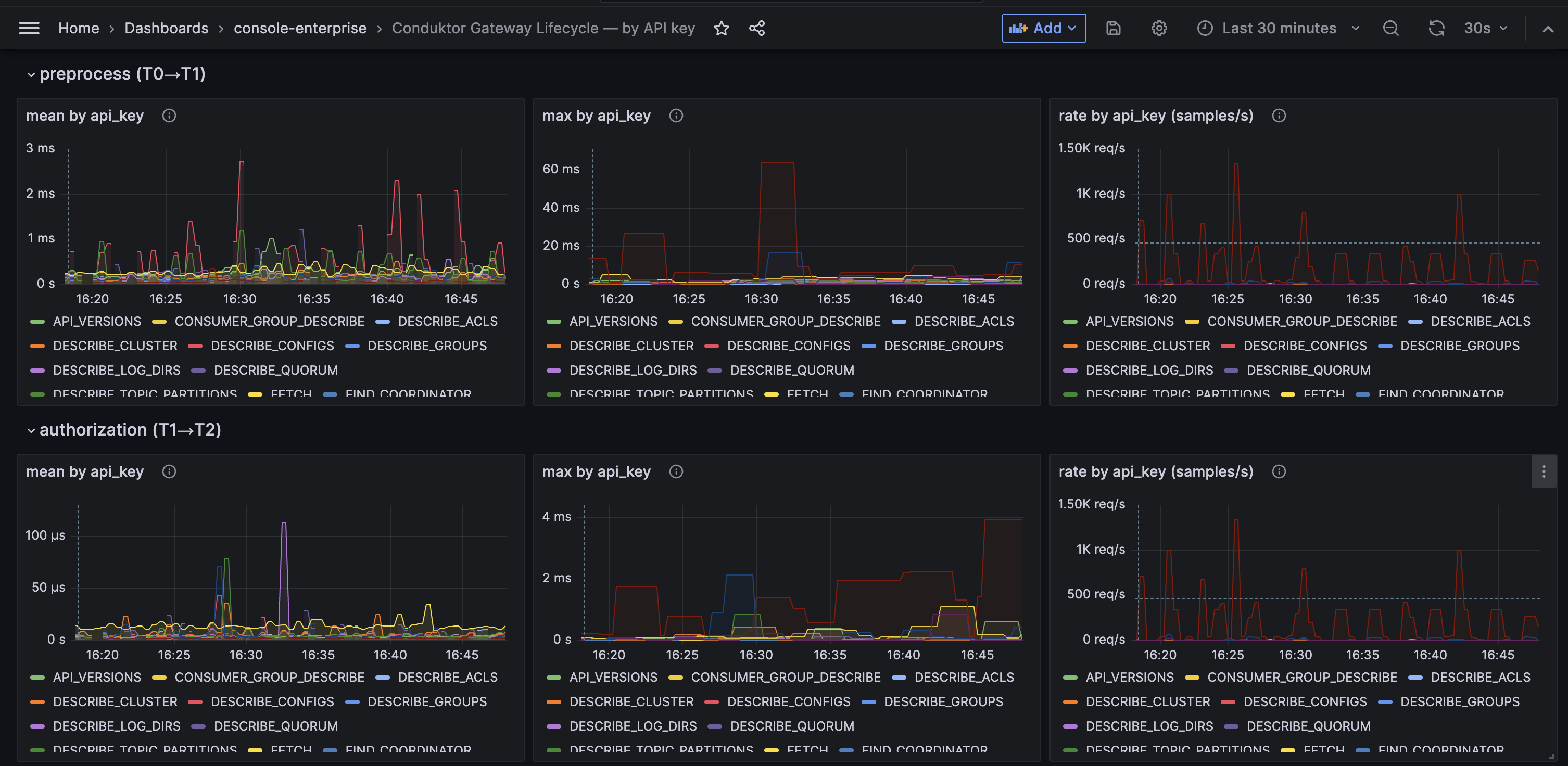This screenshot has width=1568, height=766.
Task: Open the console-enterprise folder breadcrumb
Action: tap(300, 28)
